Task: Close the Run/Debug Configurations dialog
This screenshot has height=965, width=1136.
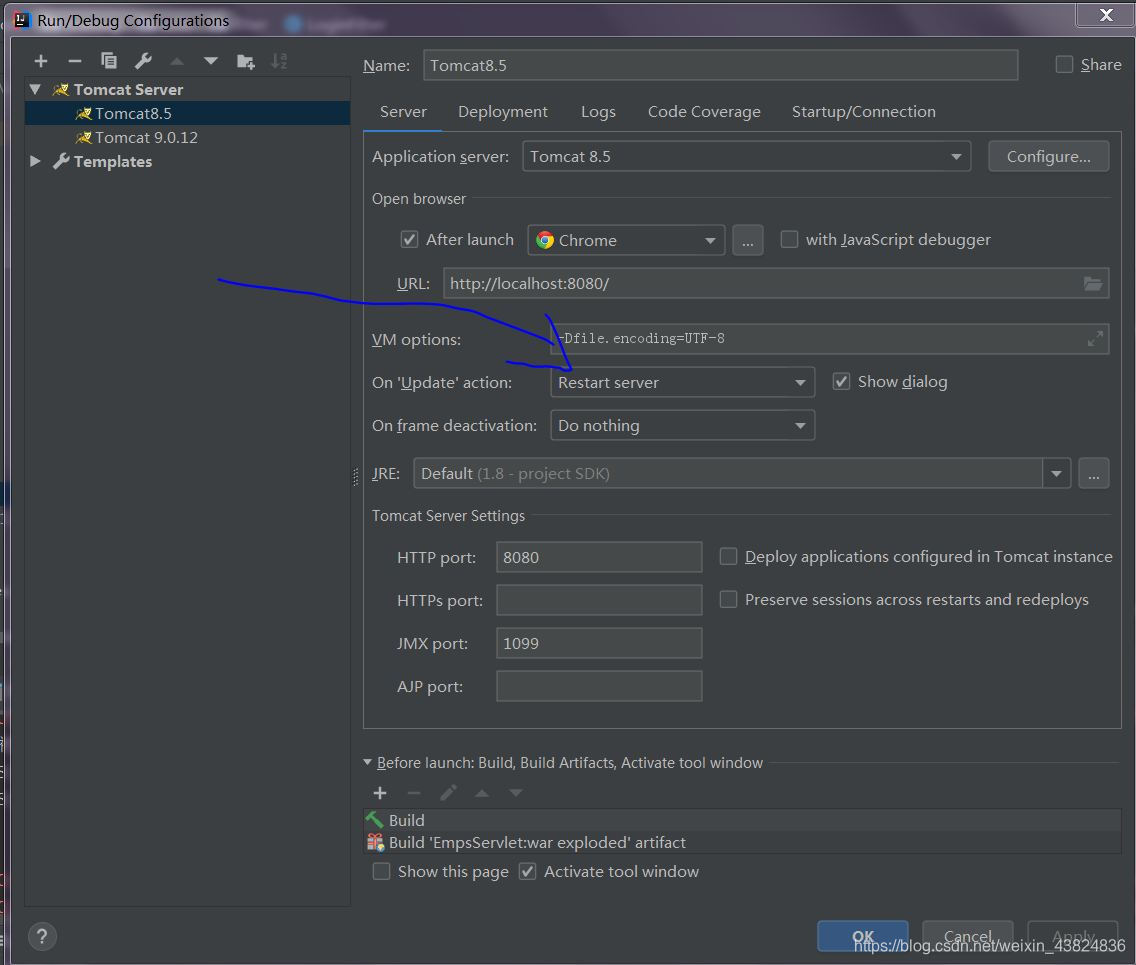Action: tap(1106, 14)
